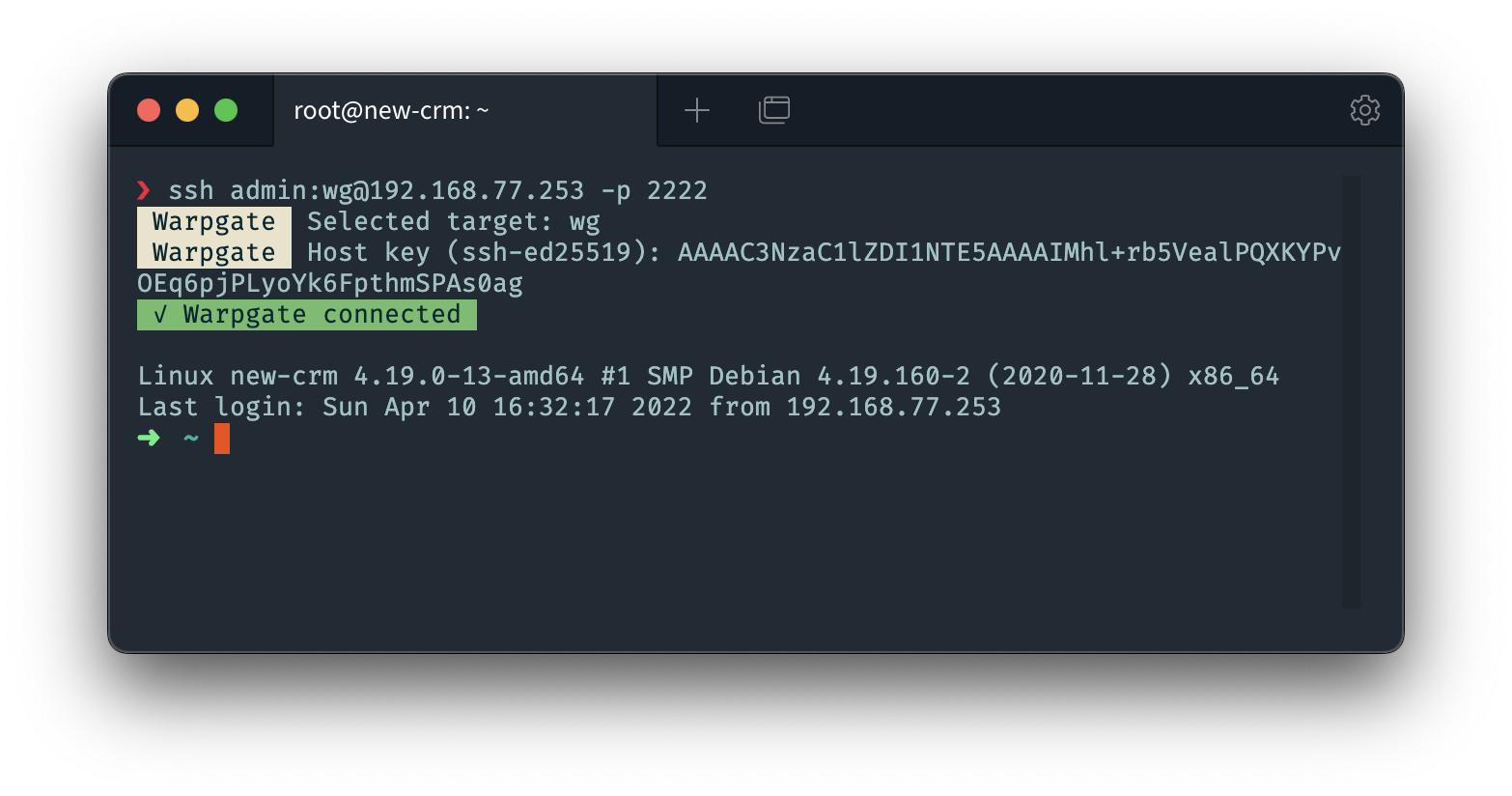
Task: Click the red close window button
Action: [149, 110]
